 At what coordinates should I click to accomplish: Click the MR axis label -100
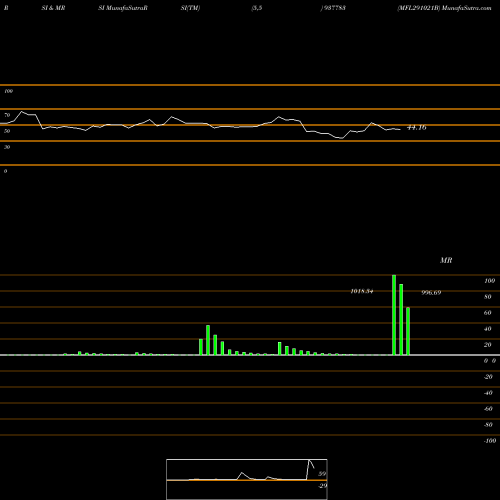(x=490, y=441)
